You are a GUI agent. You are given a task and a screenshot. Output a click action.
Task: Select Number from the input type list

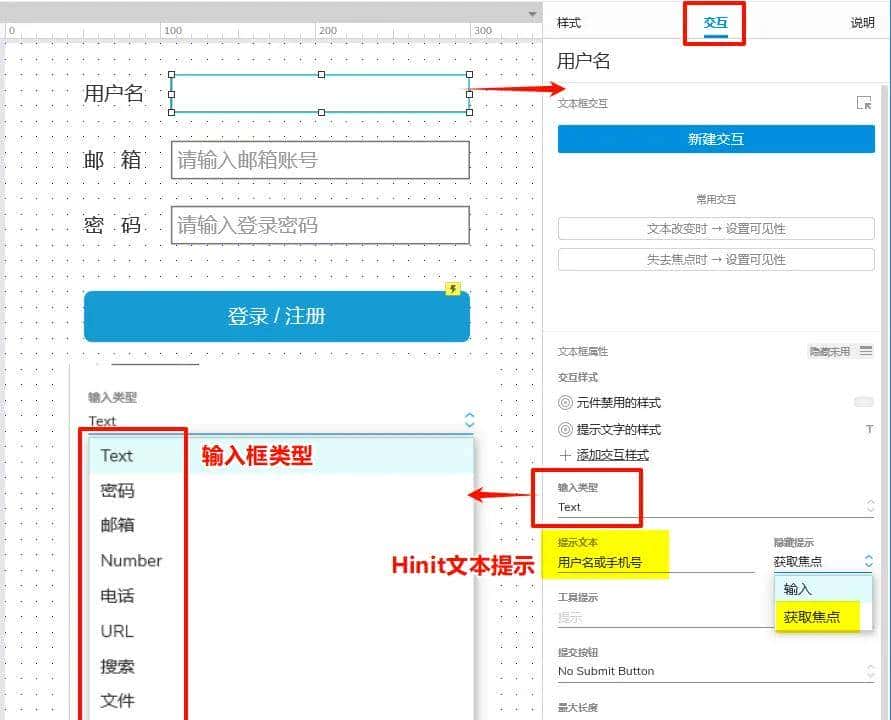(x=131, y=560)
